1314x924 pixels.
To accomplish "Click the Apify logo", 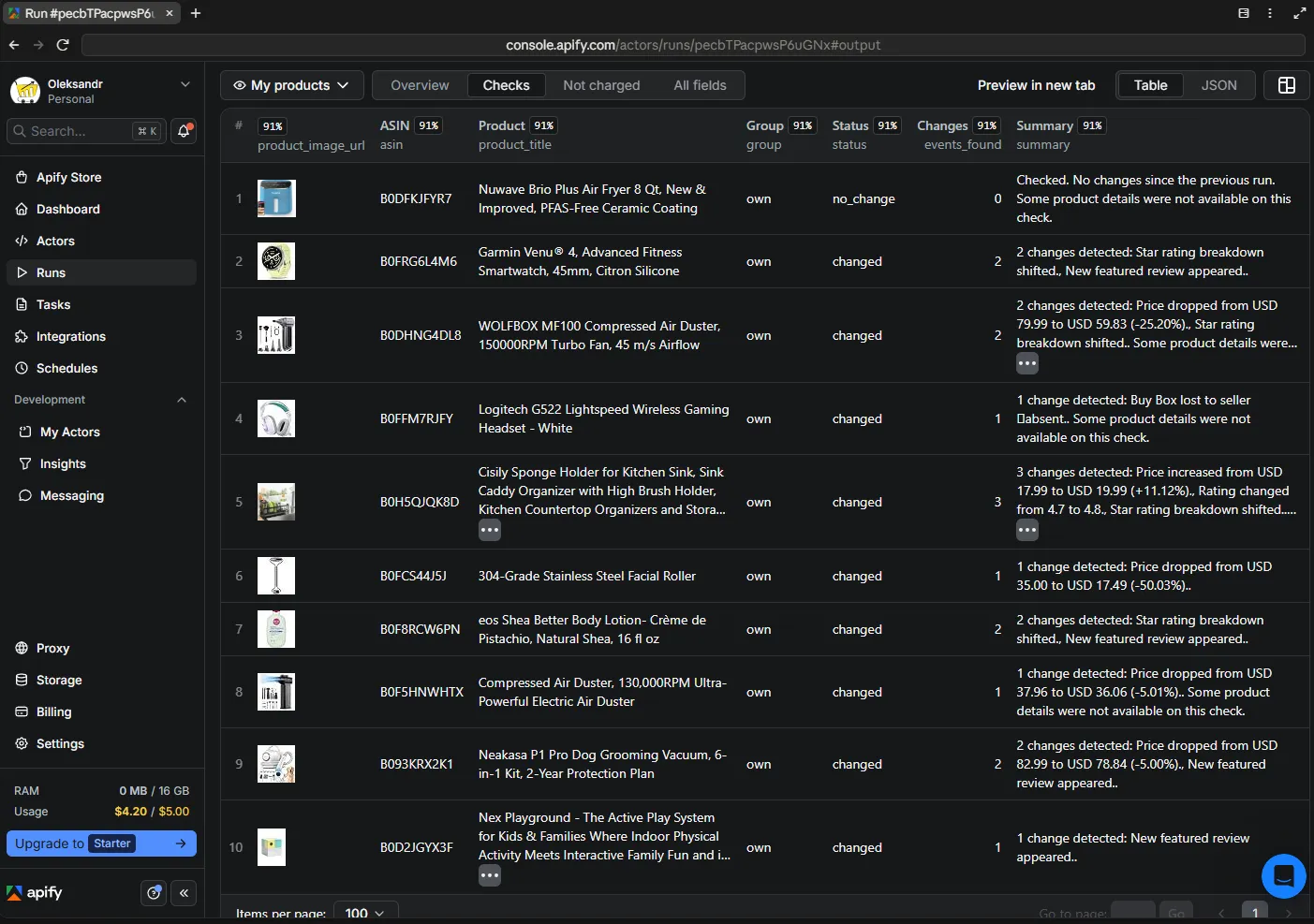I will (35, 893).
